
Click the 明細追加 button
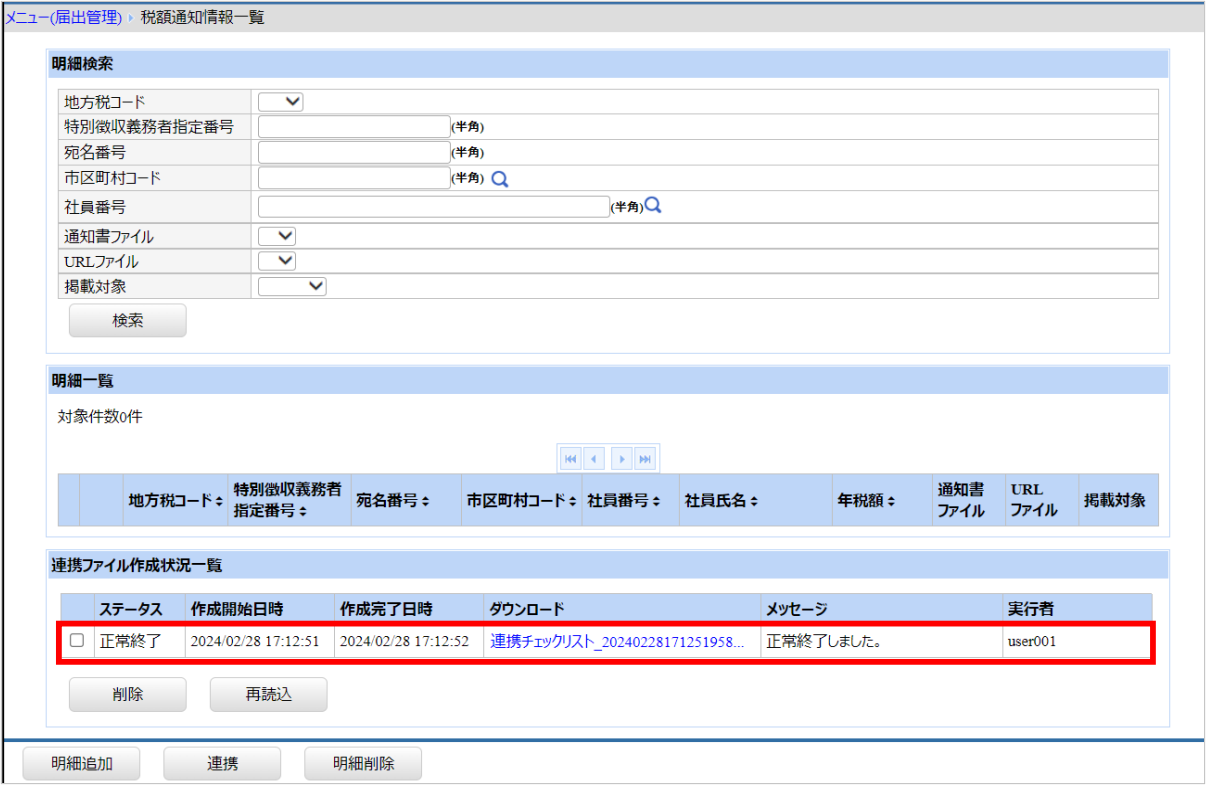81,764
